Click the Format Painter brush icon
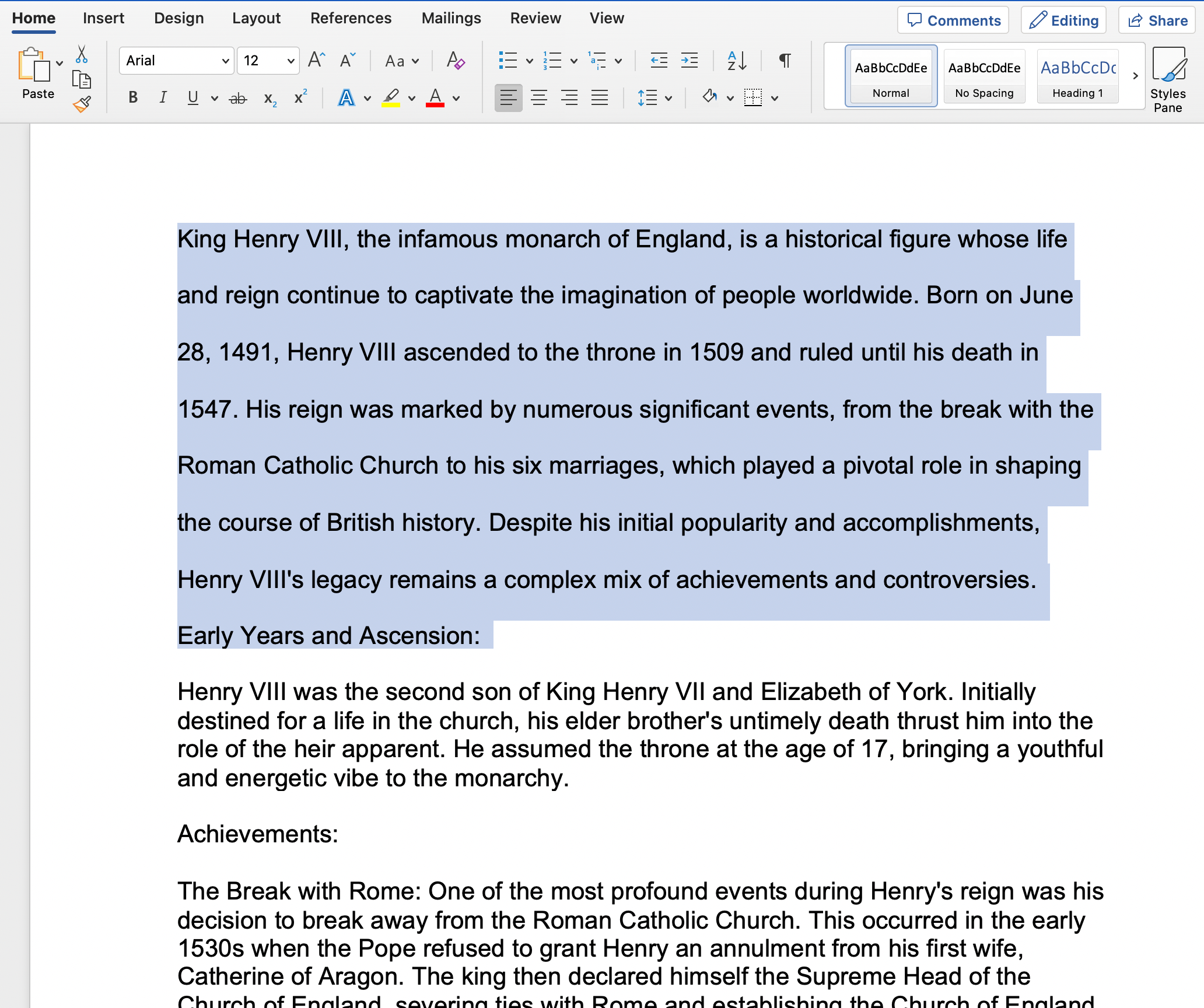The height and width of the screenshot is (1008, 1204). tap(82, 104)
